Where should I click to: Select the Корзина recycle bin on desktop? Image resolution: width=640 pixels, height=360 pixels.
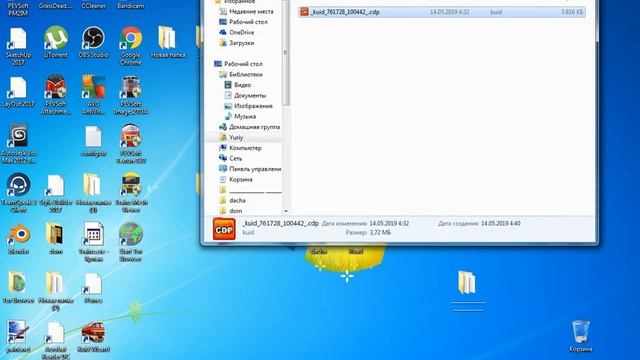click(x=580, y=336)
